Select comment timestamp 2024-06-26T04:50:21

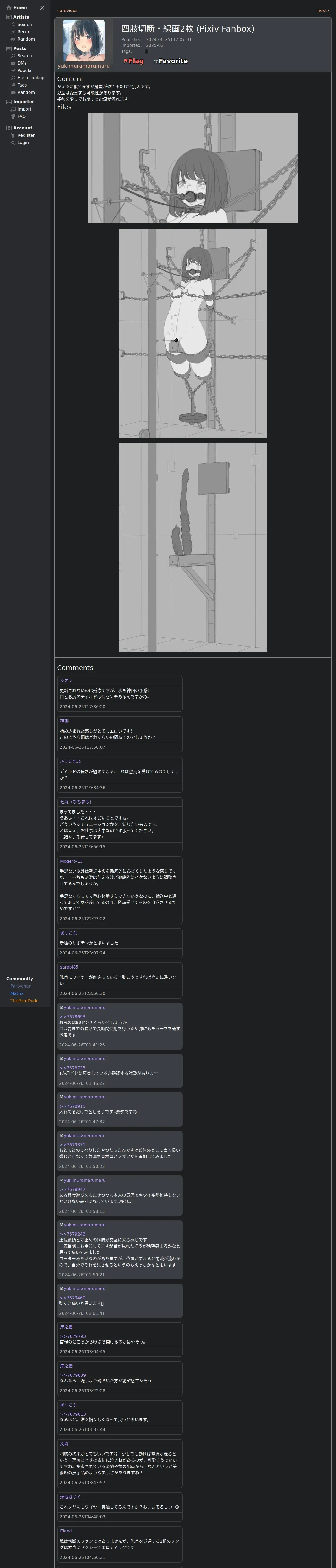82,1557
